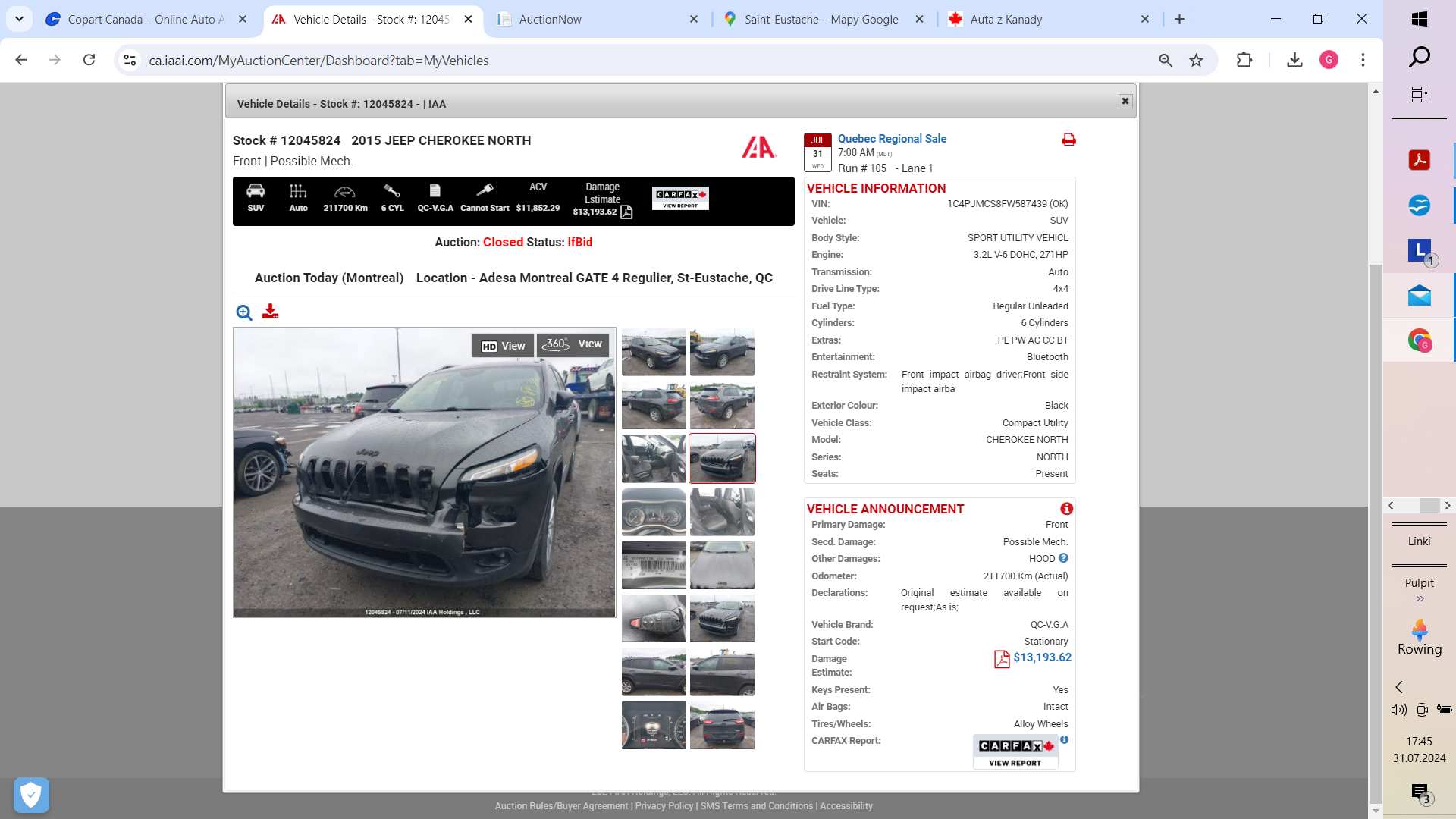
Task: Open the Windows Start menu
Action: pyautogui.click(x=1419, y=20)
